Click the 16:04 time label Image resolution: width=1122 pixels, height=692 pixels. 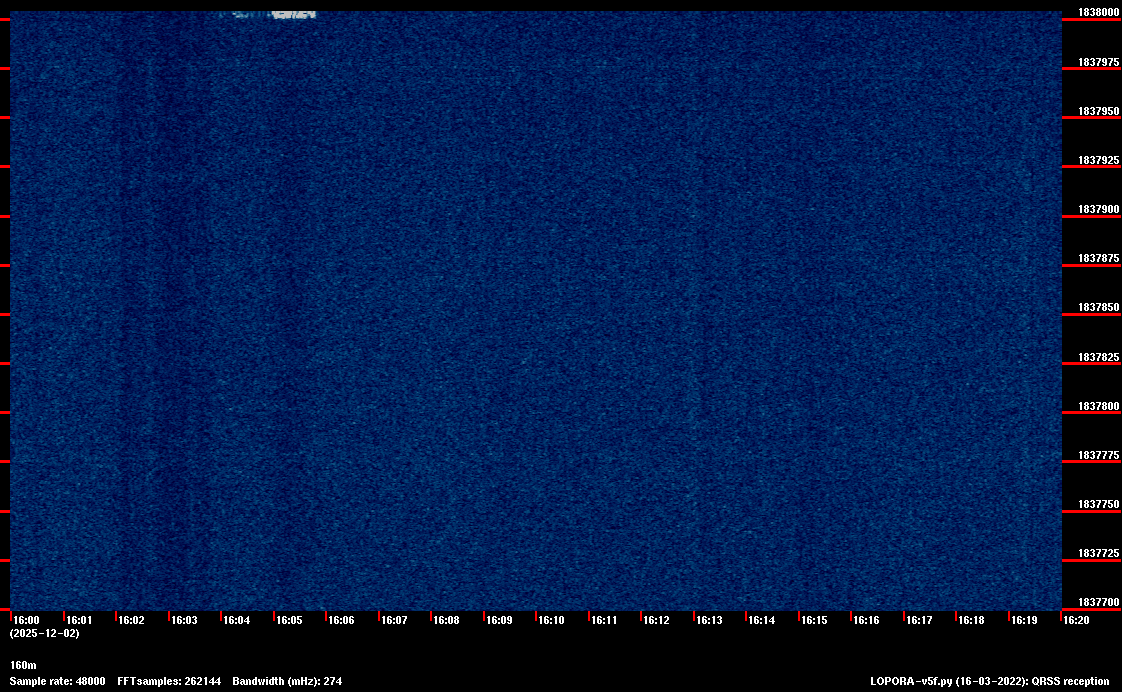pyautogui.click(x=237, y=620)
